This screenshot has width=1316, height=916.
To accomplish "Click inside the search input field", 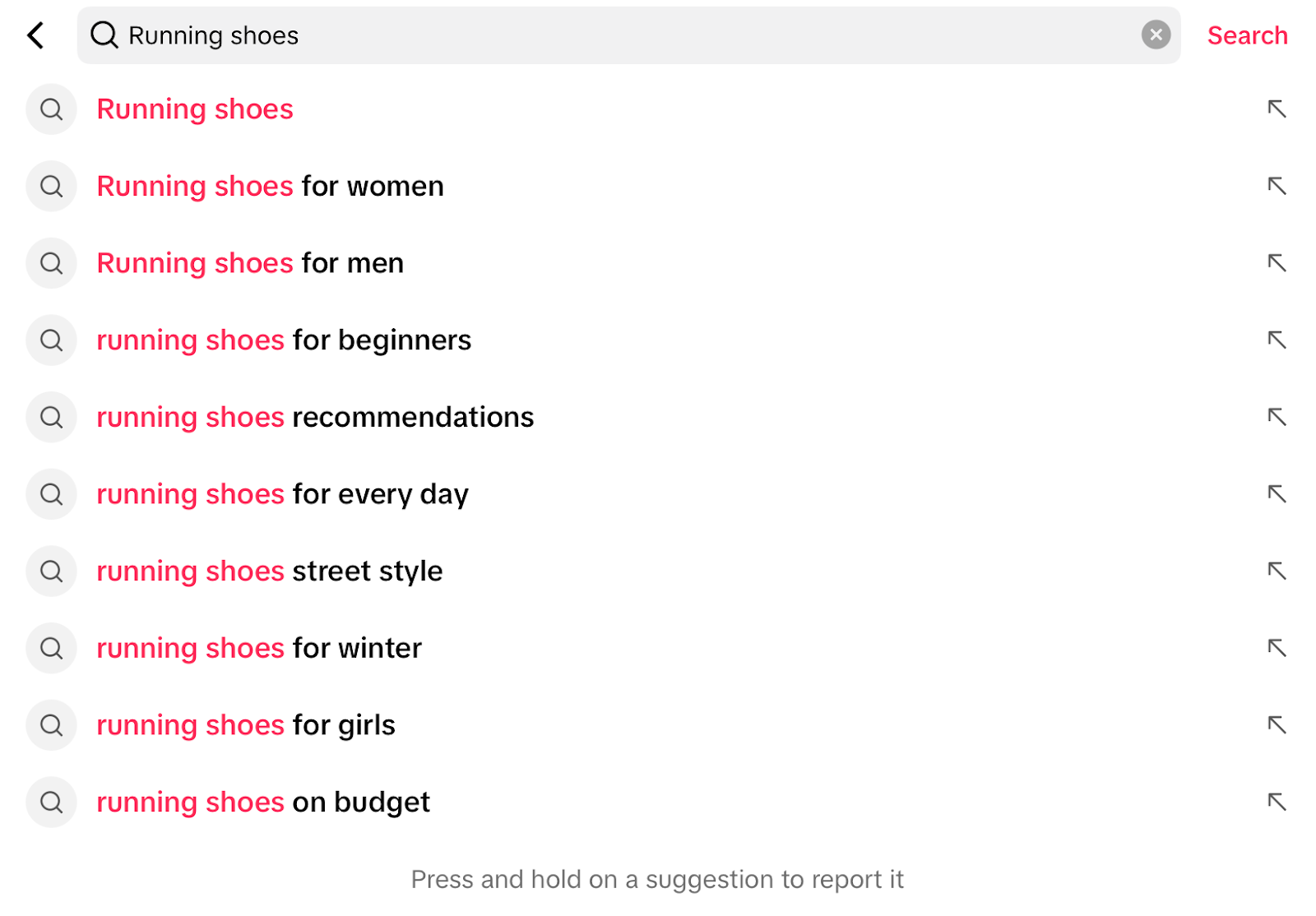I will click(x=576, y=35).
